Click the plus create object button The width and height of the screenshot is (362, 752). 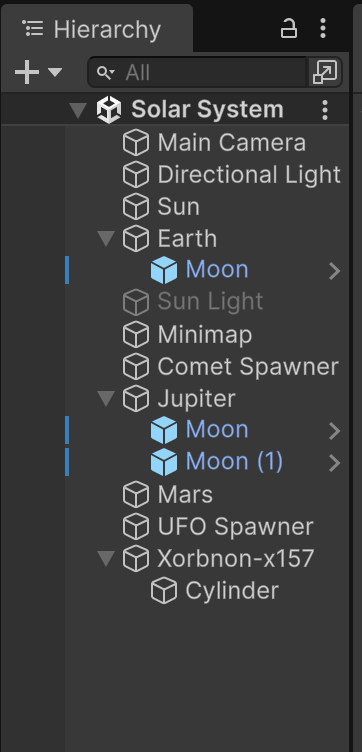[27, 72]
